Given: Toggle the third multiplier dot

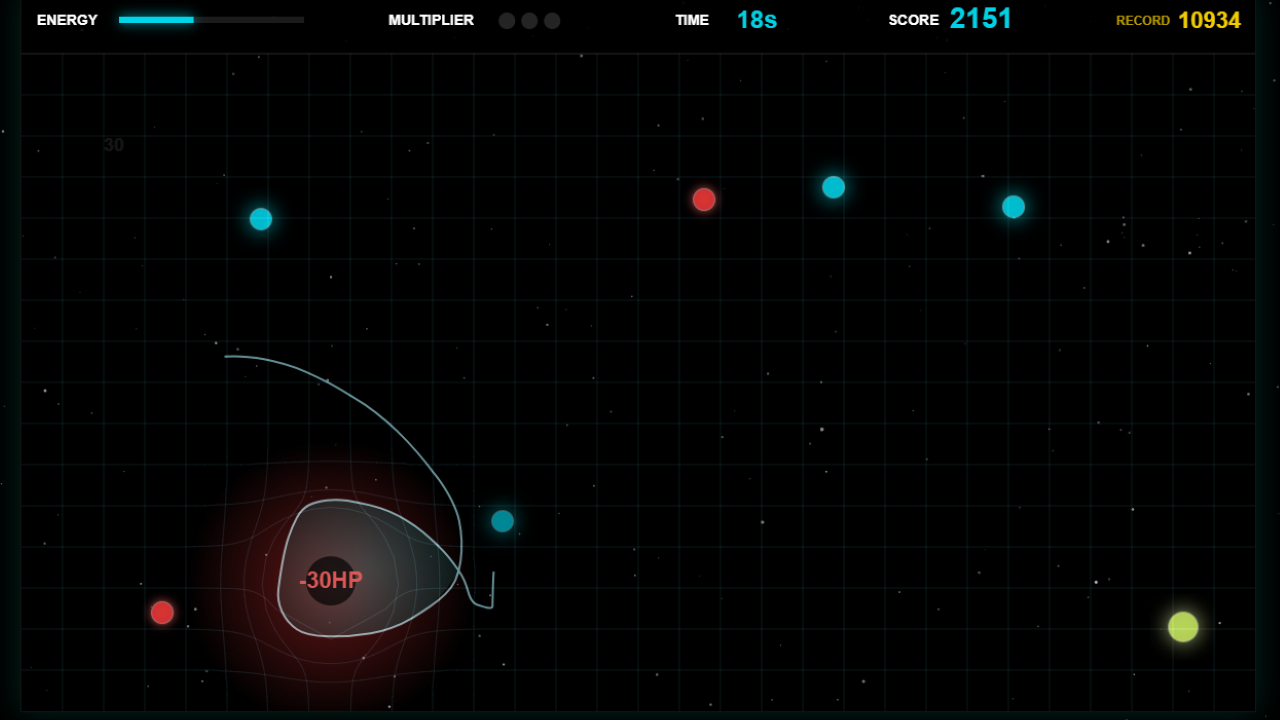Looking at the screenshot, I should pos(551,20).
